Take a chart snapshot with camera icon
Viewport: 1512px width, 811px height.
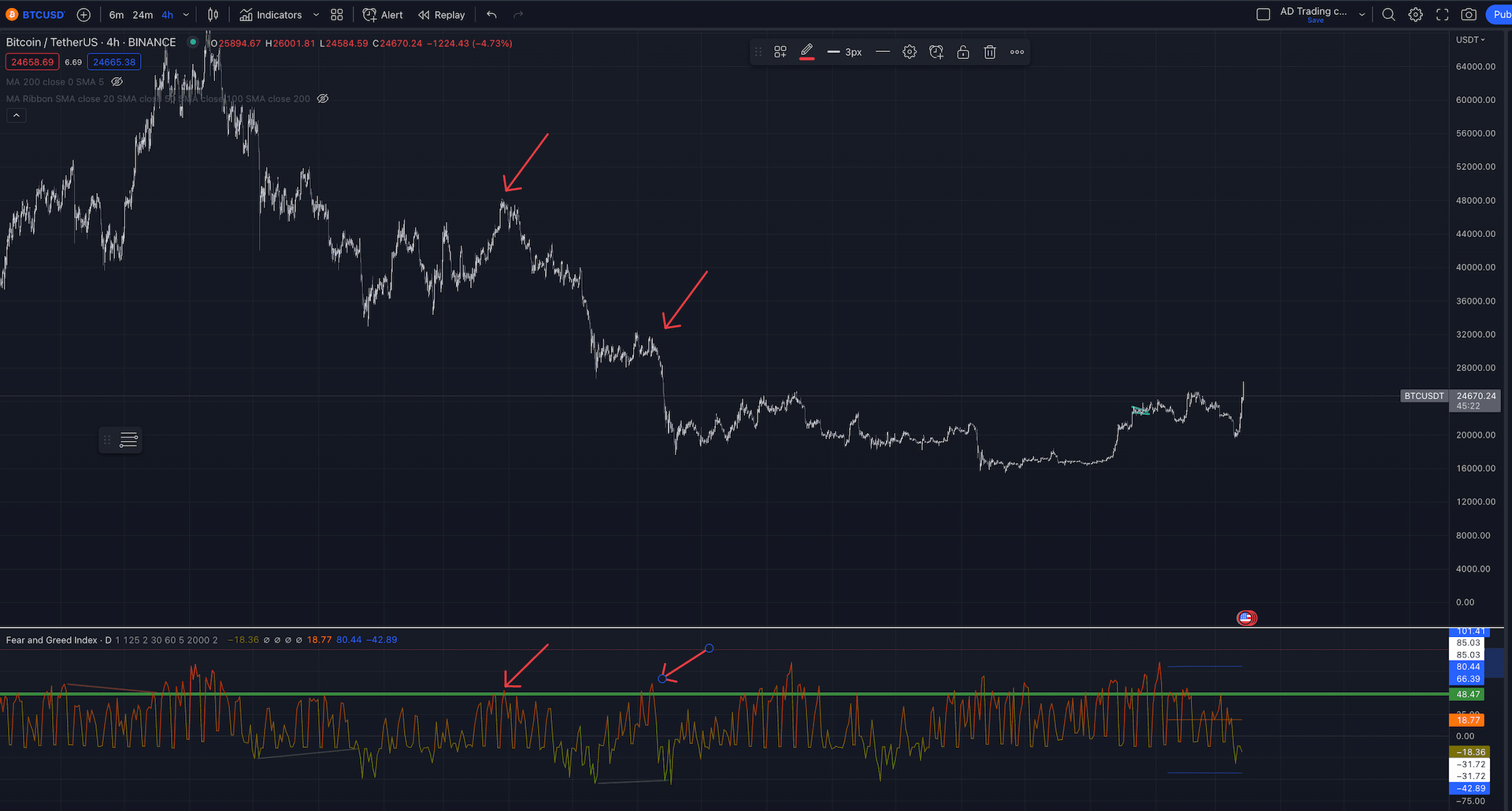(1469, 15)
